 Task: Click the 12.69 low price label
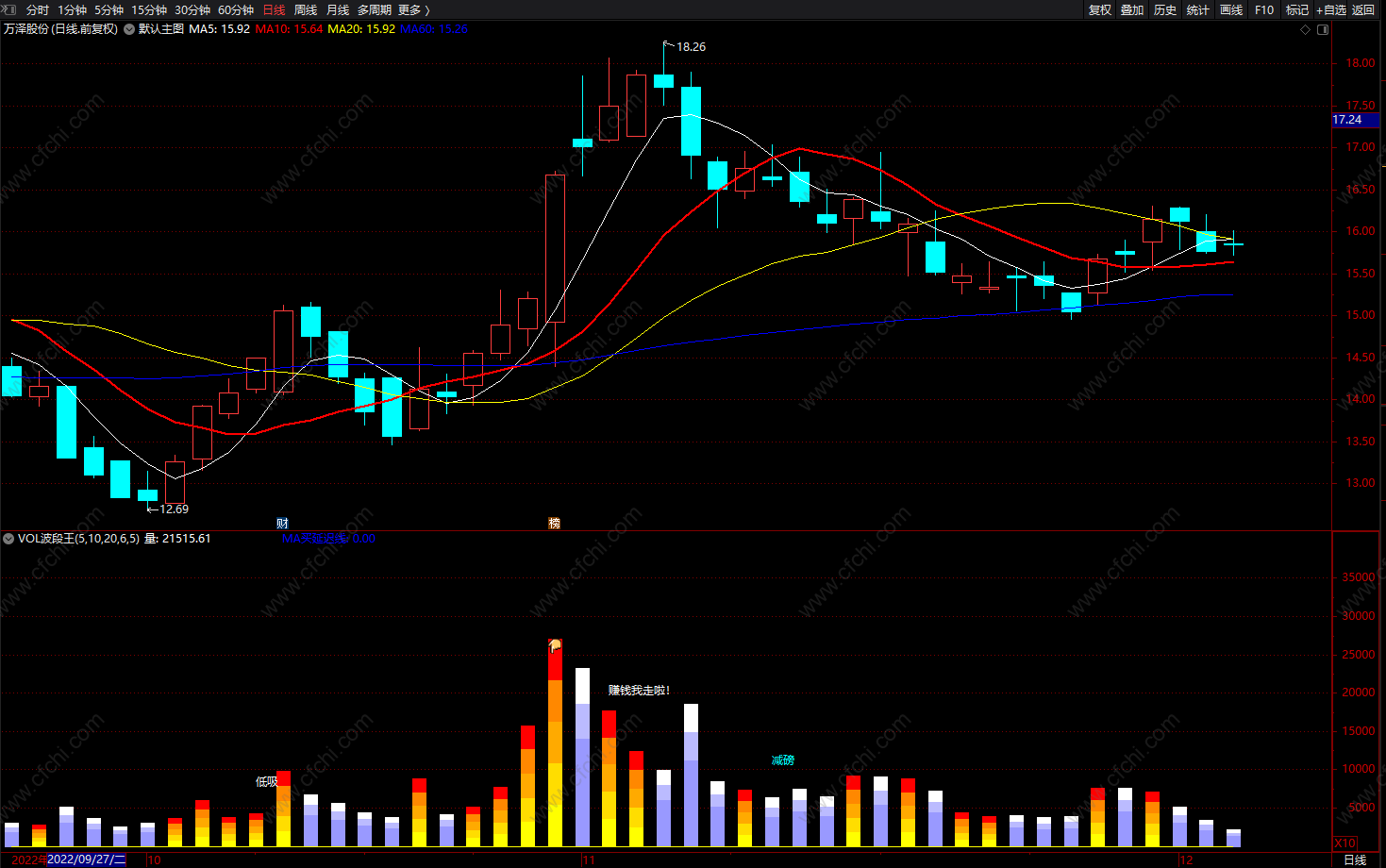pyautogui.click(x=174, y=509)
